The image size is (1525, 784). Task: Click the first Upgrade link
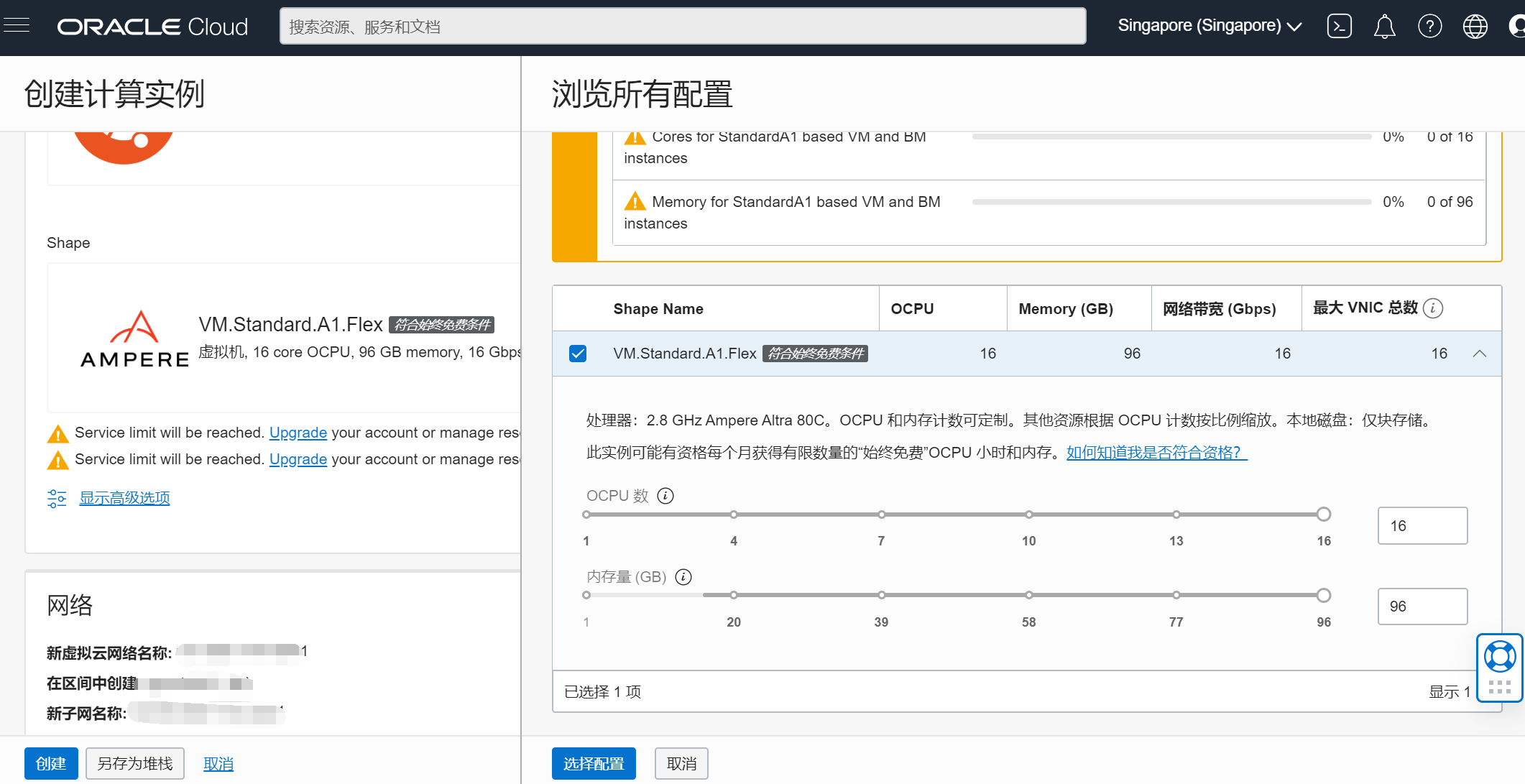tap(298, 433)
